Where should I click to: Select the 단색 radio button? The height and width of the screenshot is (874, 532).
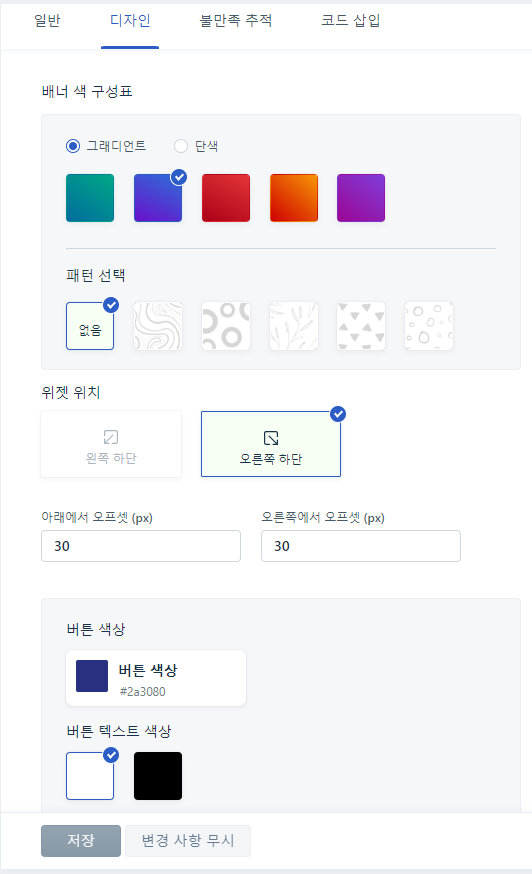point(181,146)
